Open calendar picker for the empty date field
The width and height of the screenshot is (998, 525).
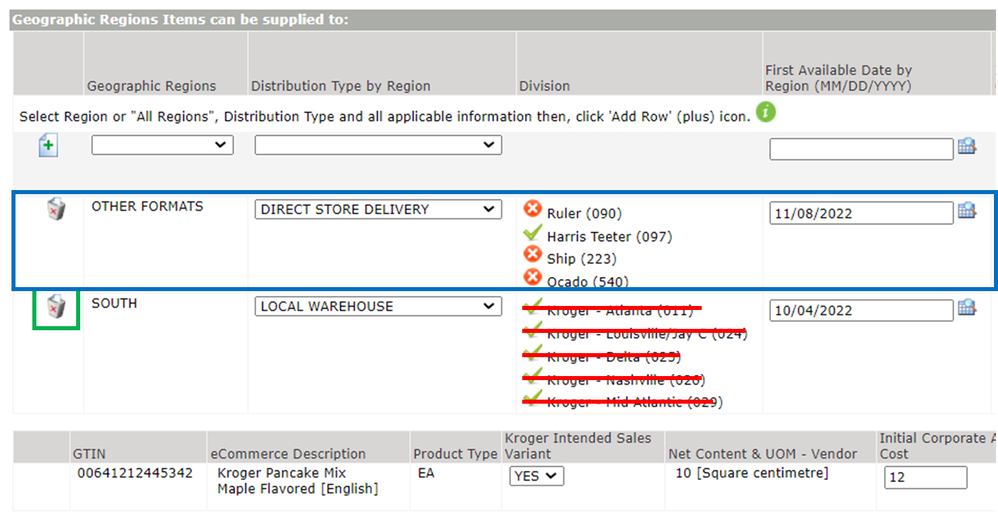[967, 146]
